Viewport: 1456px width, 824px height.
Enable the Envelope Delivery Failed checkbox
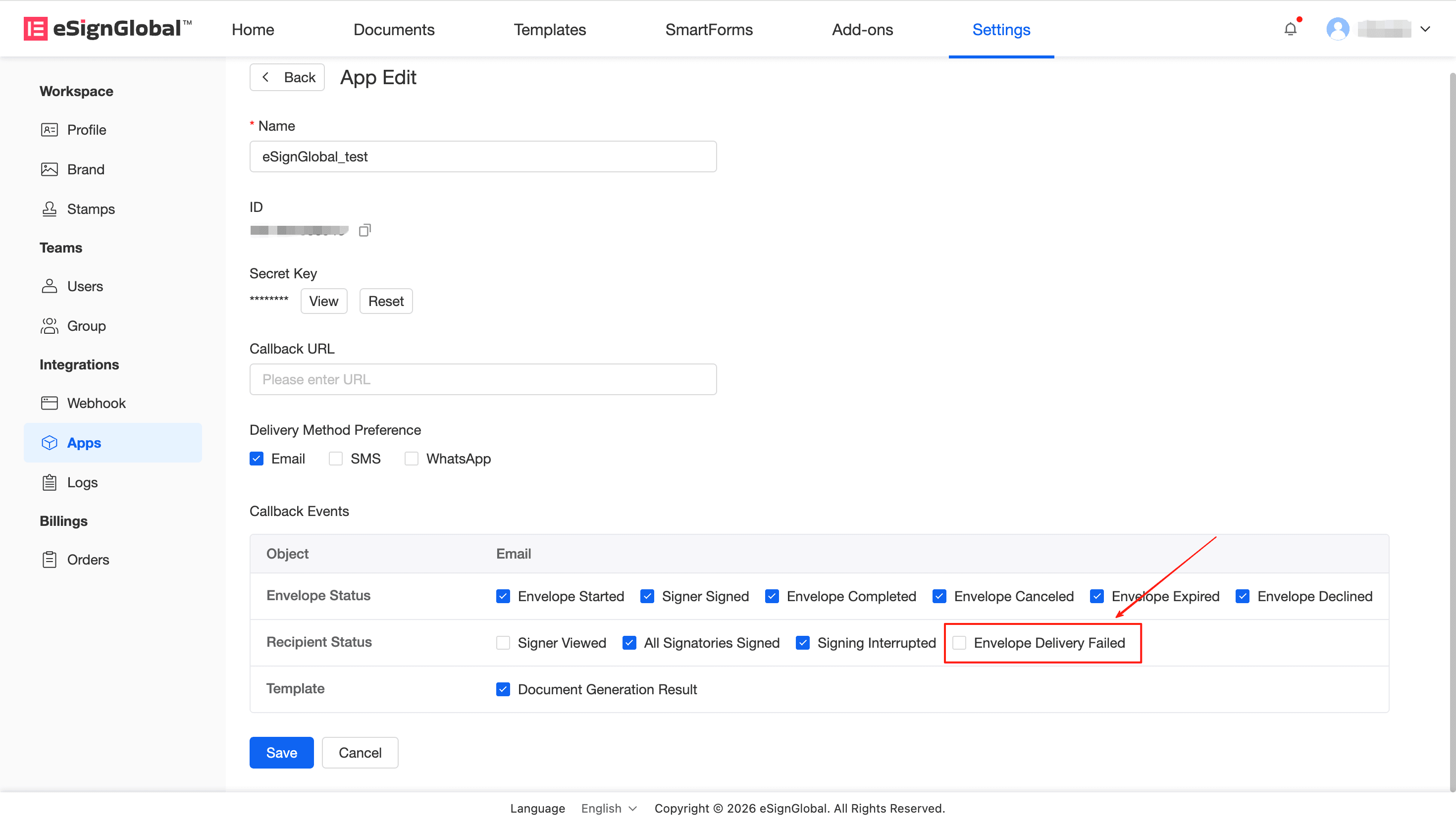tap(959, 643)
